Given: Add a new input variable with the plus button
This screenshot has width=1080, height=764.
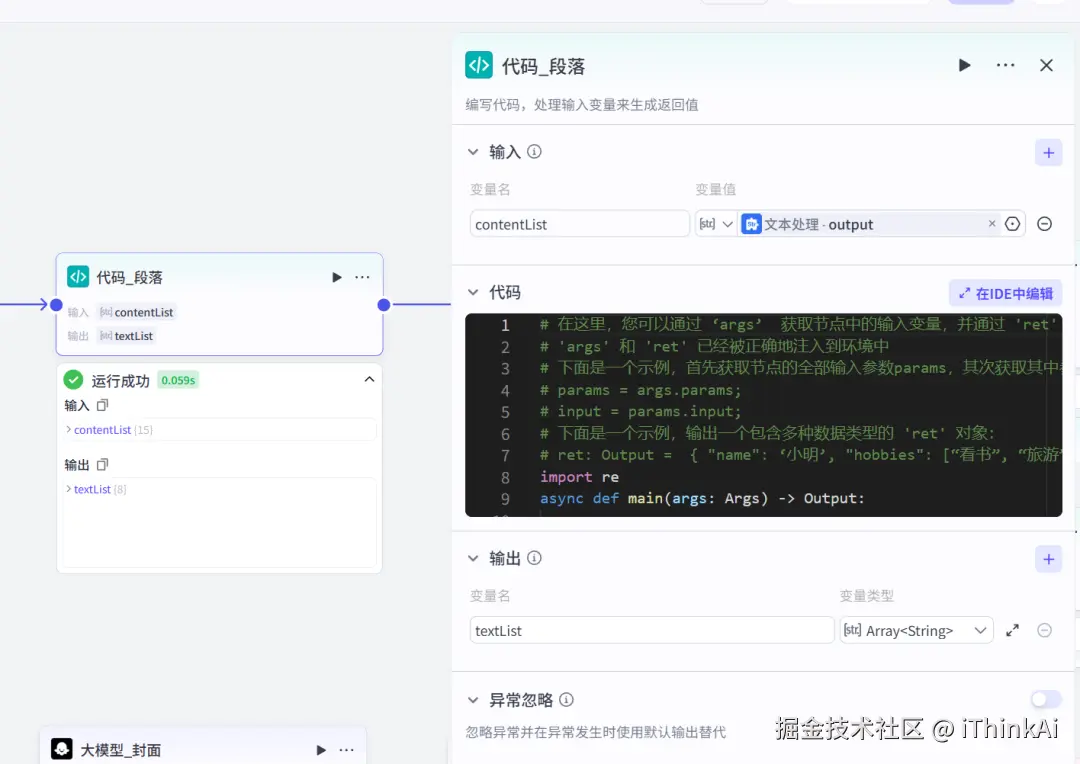Looking at the screenshot, I should (x=1048, y=152).
